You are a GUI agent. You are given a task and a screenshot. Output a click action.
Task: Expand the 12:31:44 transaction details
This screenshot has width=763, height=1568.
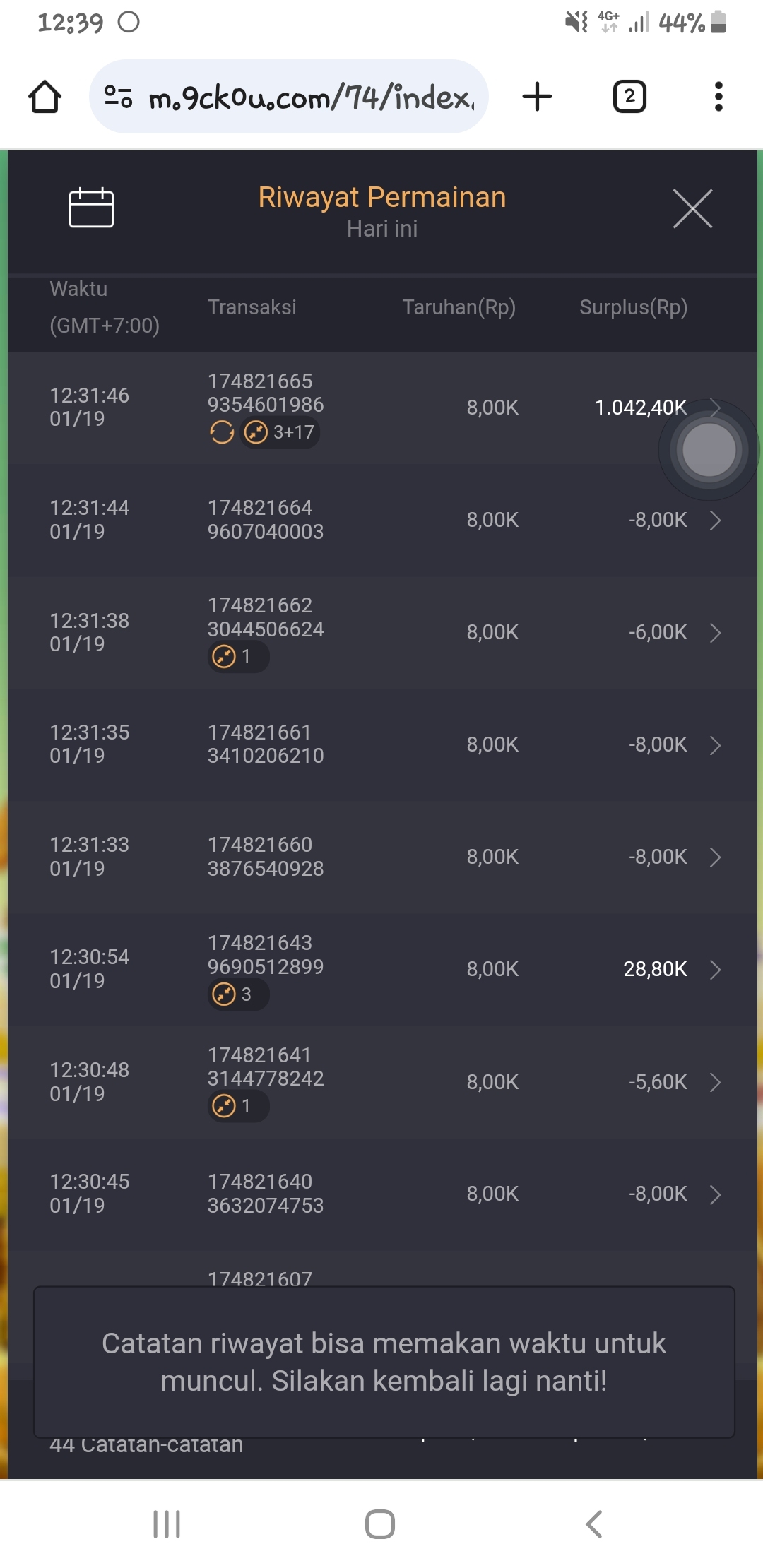(715, 521)
